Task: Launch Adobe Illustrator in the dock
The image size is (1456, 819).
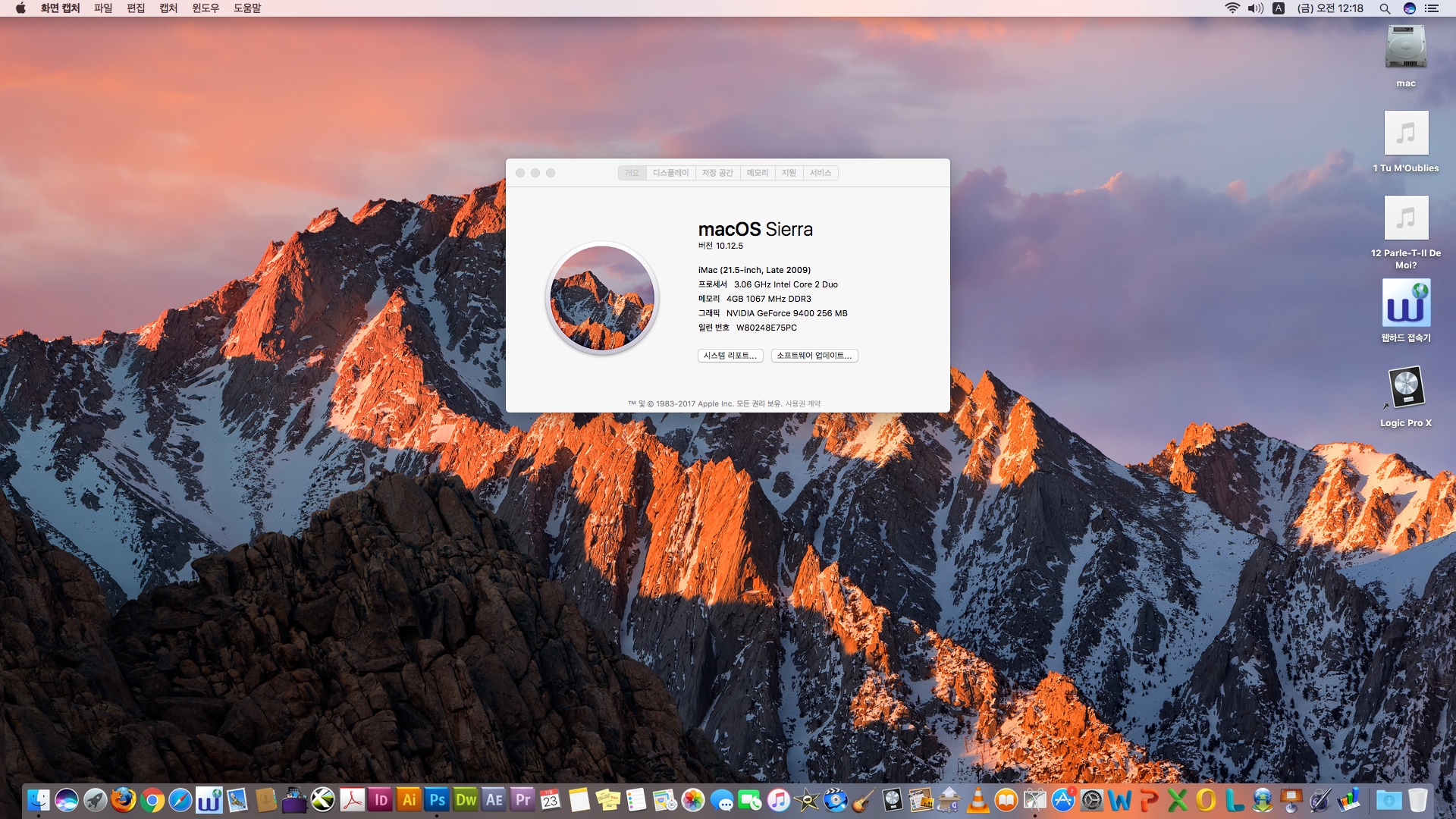Action: 409,800
